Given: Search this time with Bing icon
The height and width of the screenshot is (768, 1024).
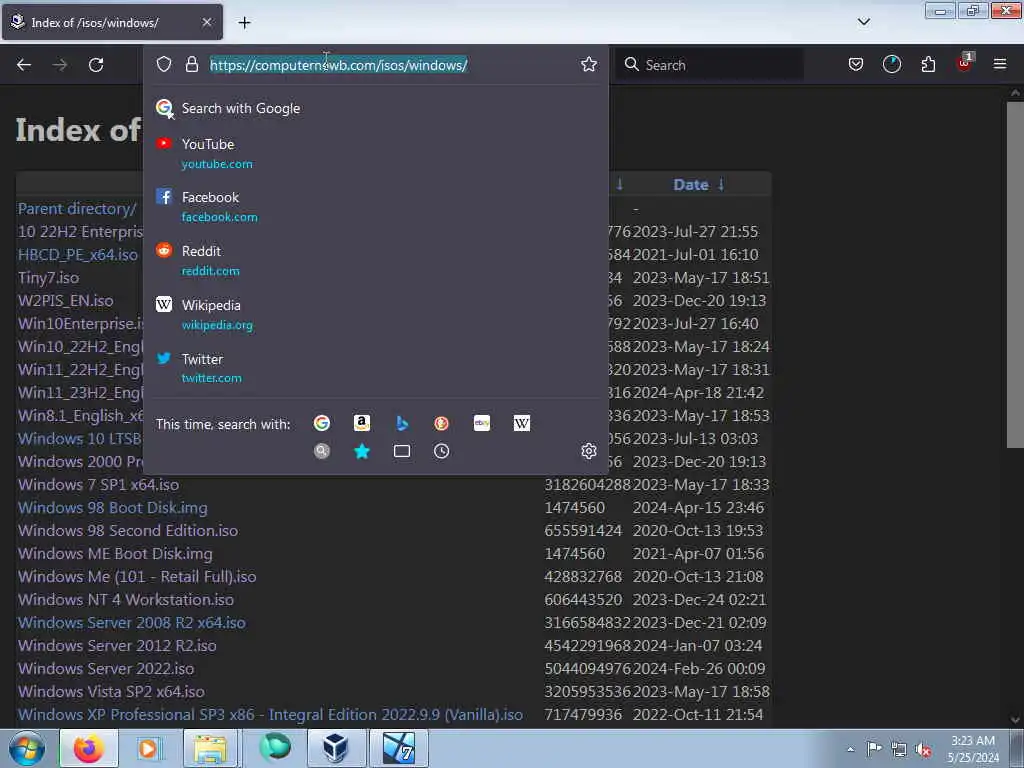Looking at the screenshot, I should pos(402,423).
